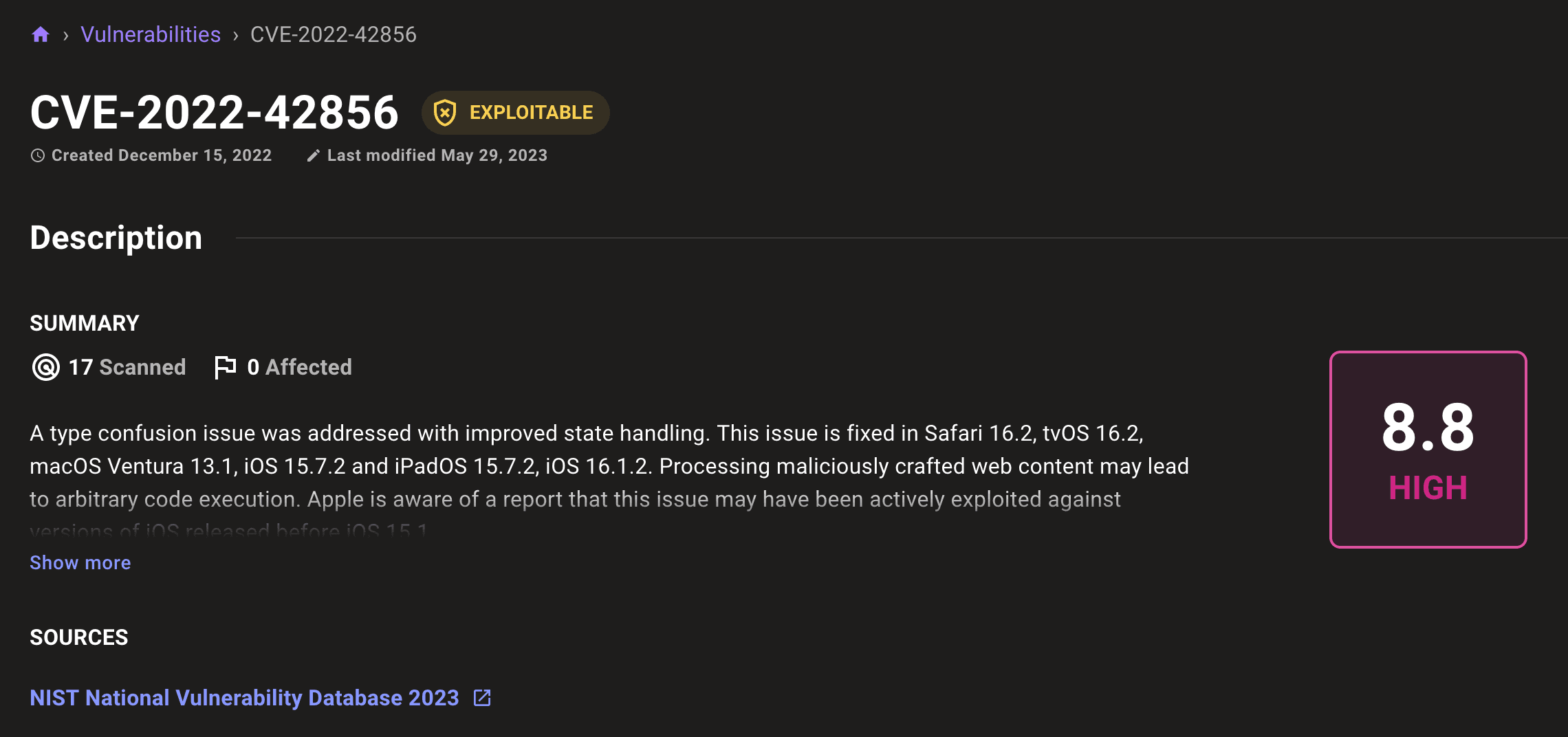Click the home icon in breadcrumb
The height and width of the screenshot is (737, 1568).
(41, 34)
